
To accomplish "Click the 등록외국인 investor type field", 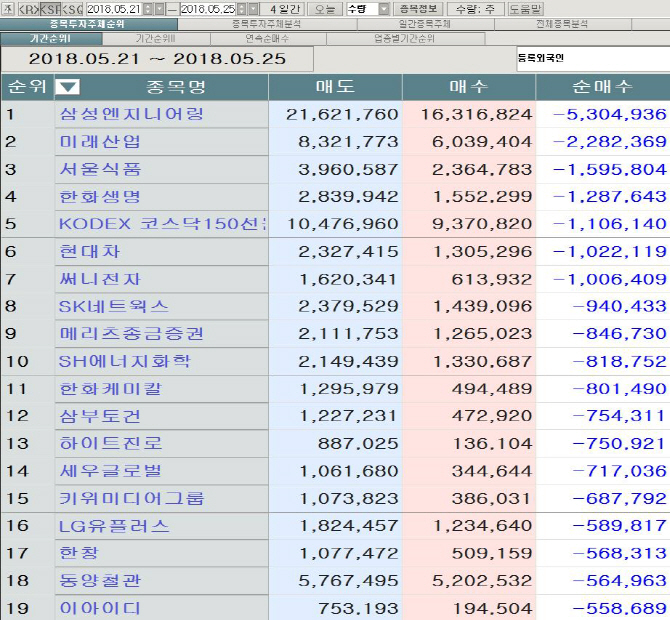I will 593,59.
